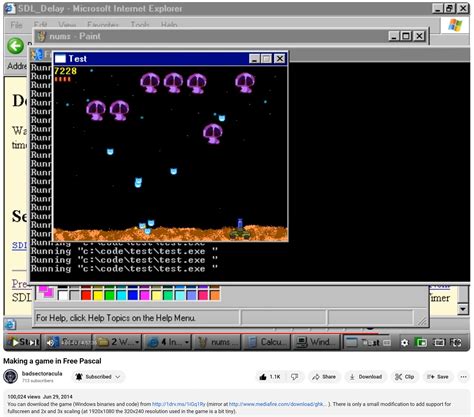This screenshot has width=474, height=417.
Task: Click the score '7228' in the Test game
Action: coord(65,71)
